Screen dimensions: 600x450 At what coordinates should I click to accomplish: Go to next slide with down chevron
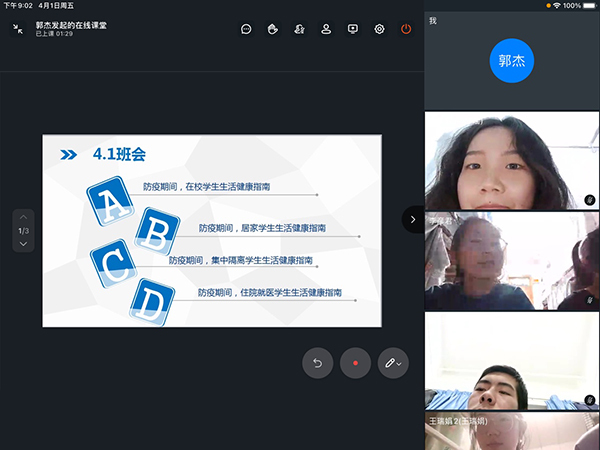(x=23, y=244)
